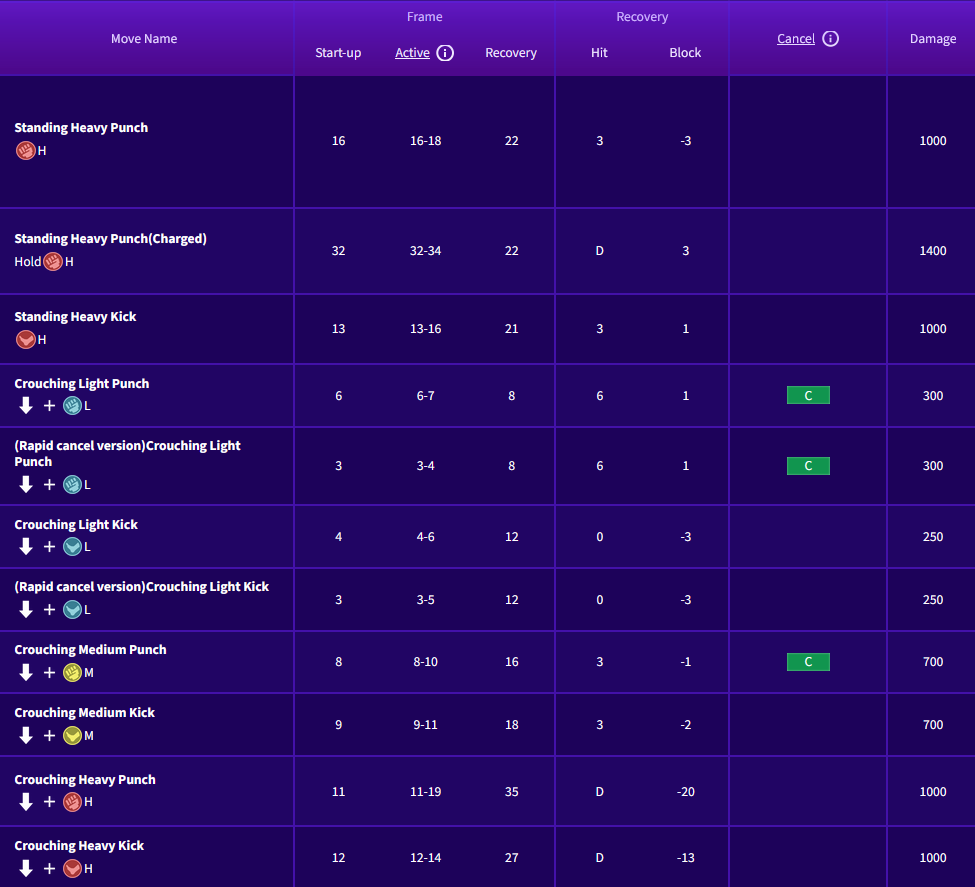Select the Standing Heavy Punch(Charged) move name

[111, 239]
